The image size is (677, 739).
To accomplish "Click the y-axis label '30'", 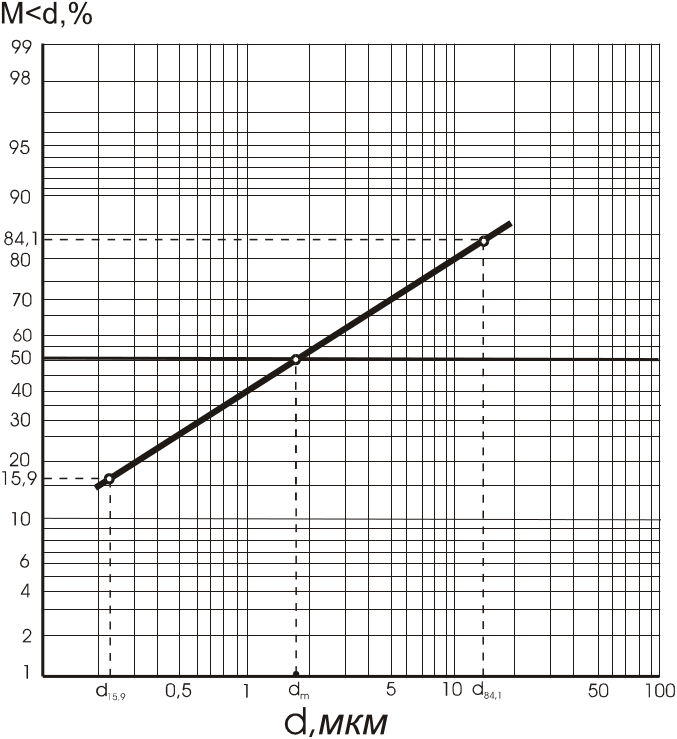I will 20,420.
